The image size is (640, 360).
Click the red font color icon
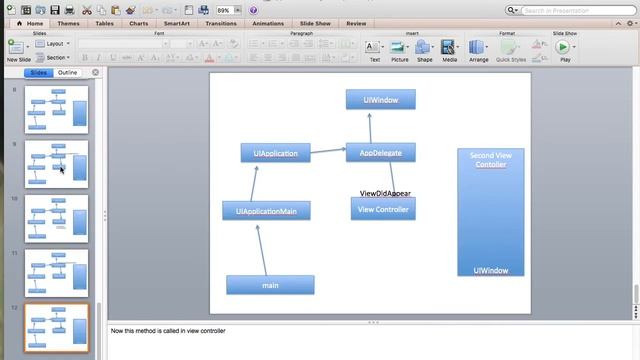[209, 58]
